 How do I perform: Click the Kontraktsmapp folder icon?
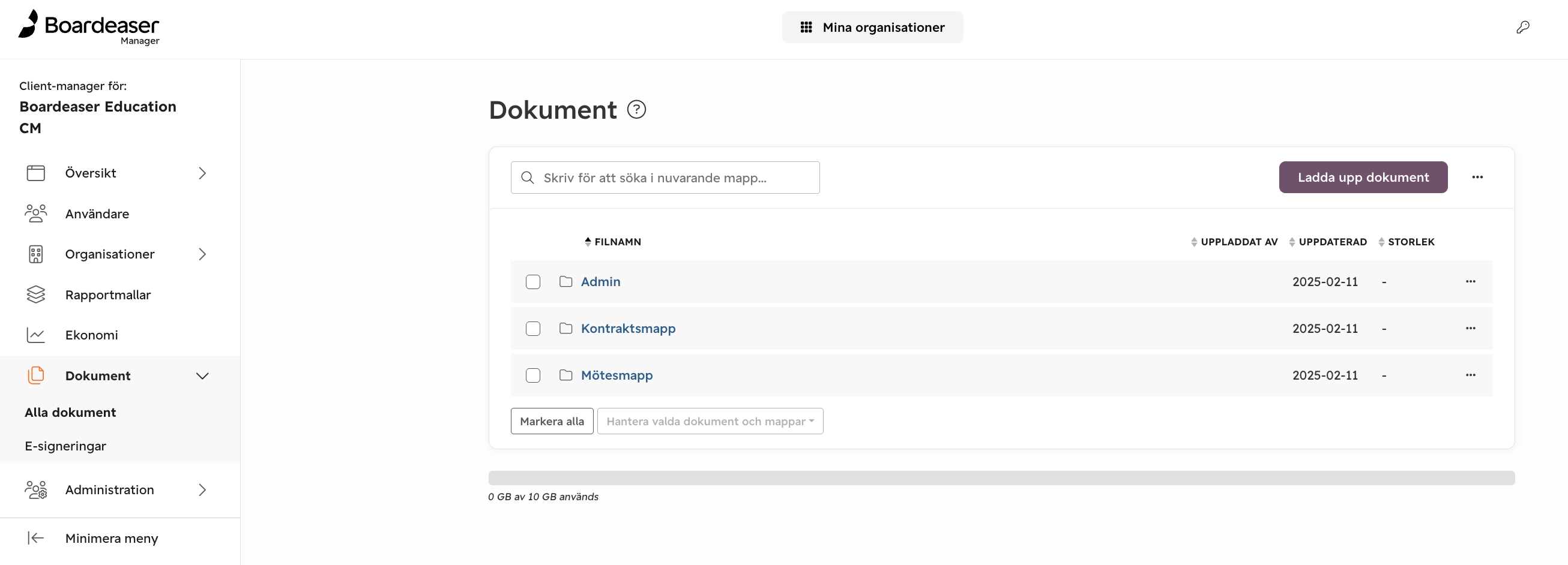pos(565,328)
